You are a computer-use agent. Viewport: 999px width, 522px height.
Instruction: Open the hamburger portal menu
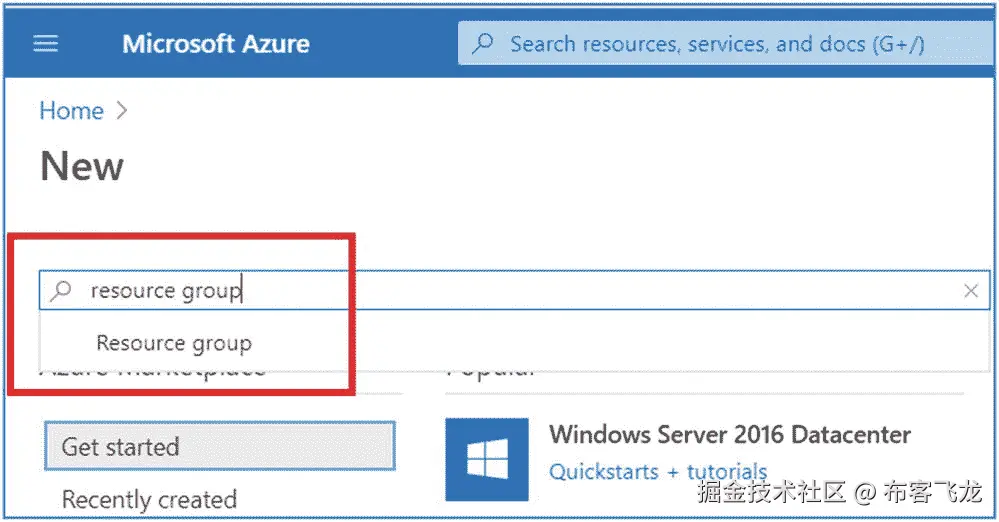46,44
